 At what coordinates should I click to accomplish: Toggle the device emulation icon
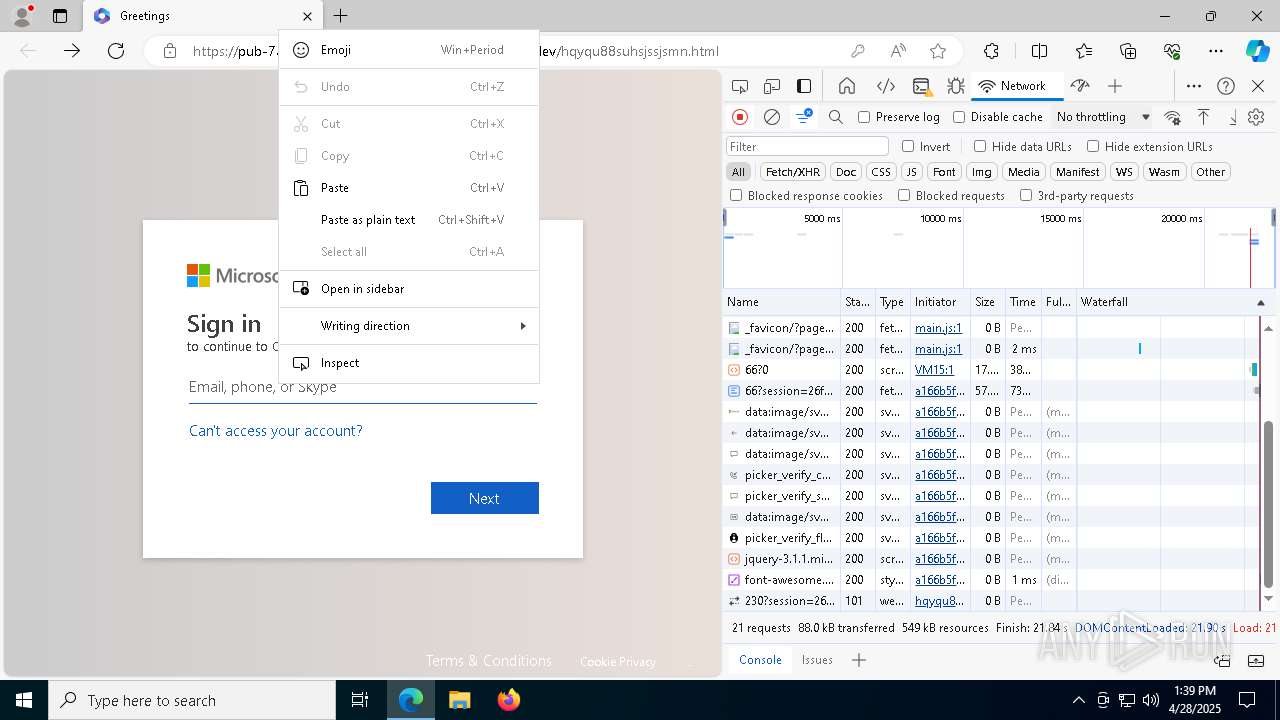pos(772,86)
